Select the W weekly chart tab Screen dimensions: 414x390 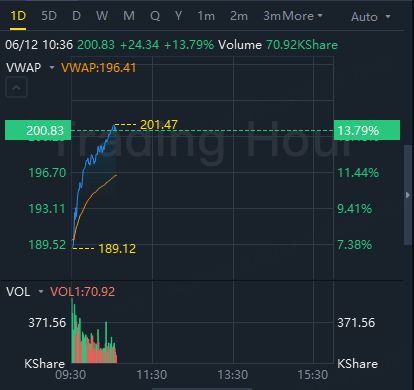pyautogui.click(x=102, y=16)
